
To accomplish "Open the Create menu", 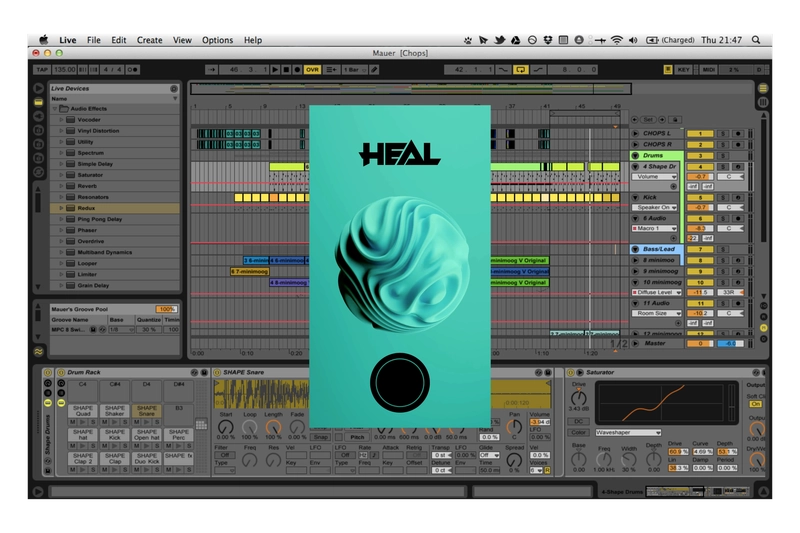I will [x=149, y=40].
